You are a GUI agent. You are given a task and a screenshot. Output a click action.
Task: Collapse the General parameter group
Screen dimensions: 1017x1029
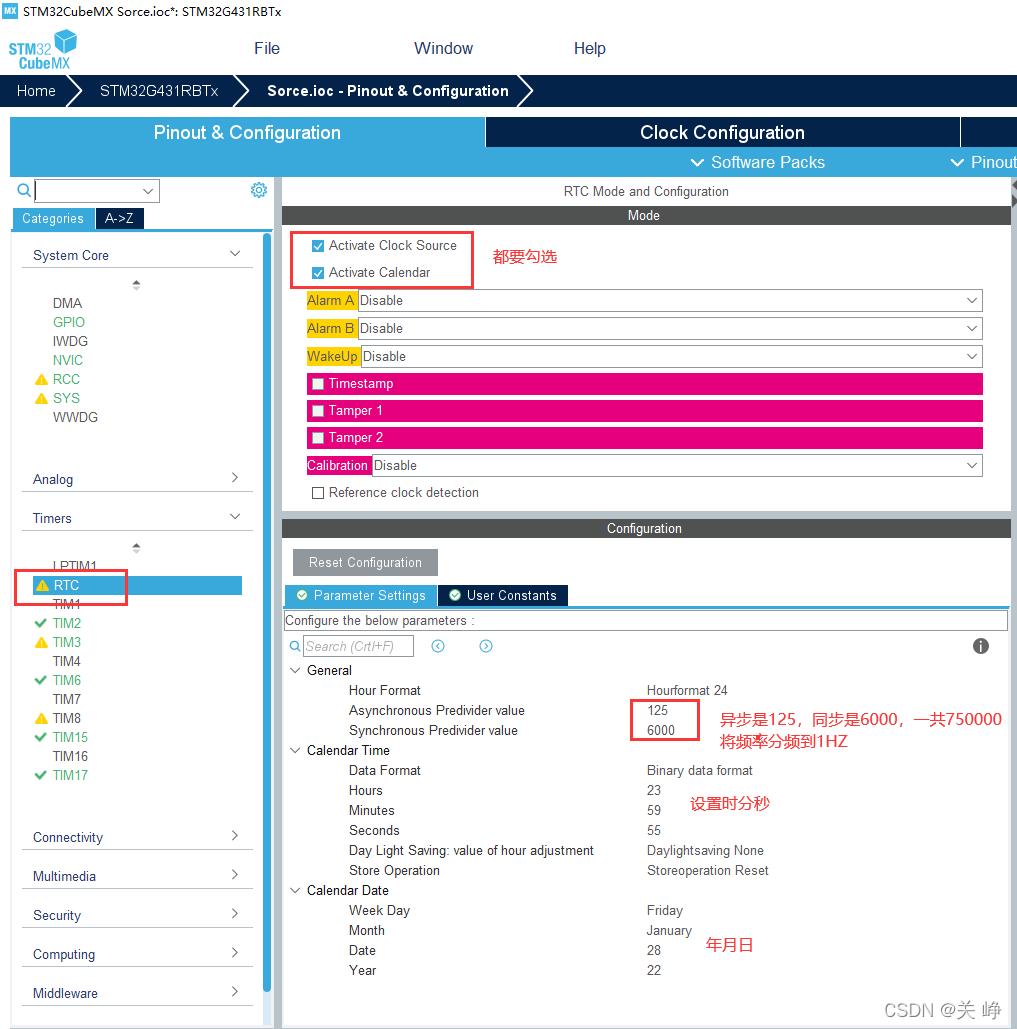[295, 670]
